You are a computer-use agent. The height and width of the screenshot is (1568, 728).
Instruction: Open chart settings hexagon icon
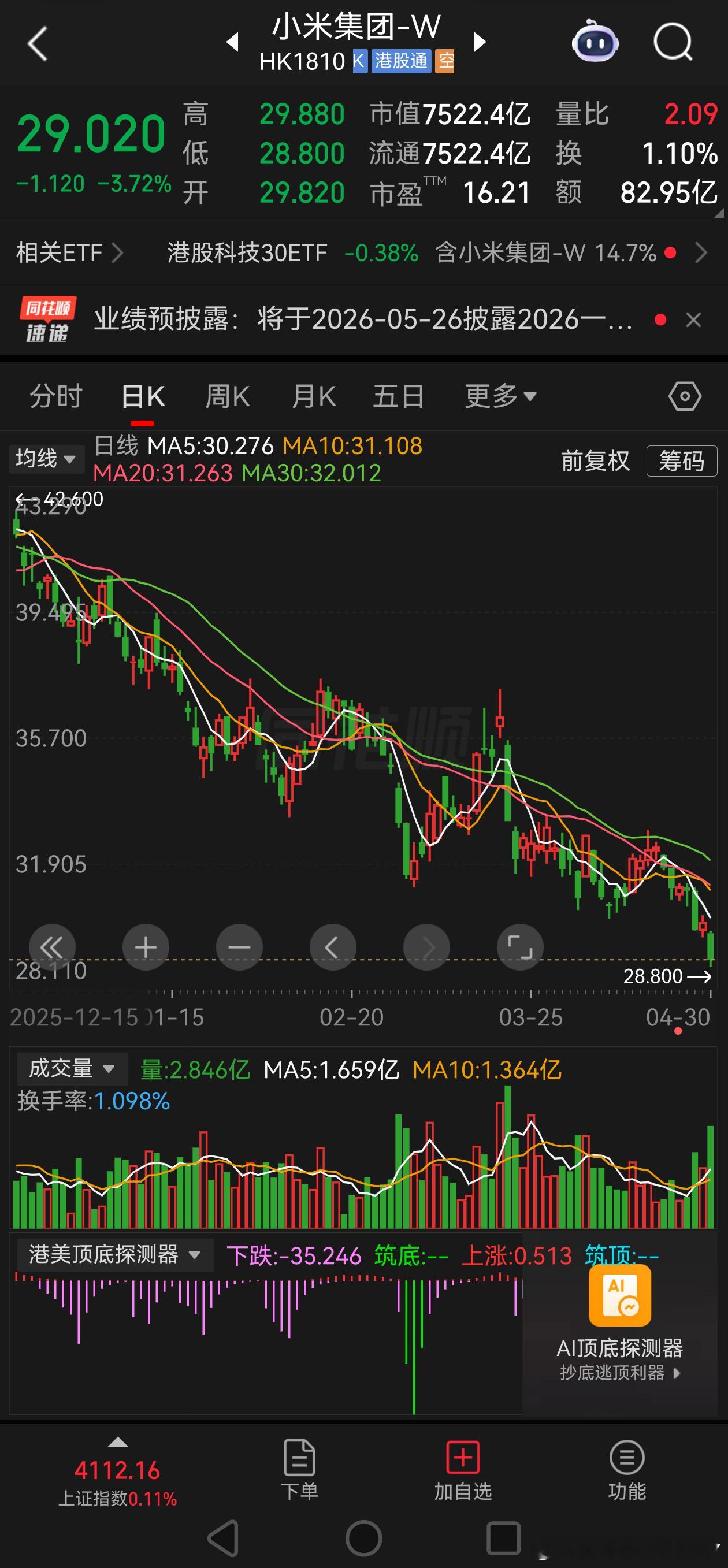point(685,396)
